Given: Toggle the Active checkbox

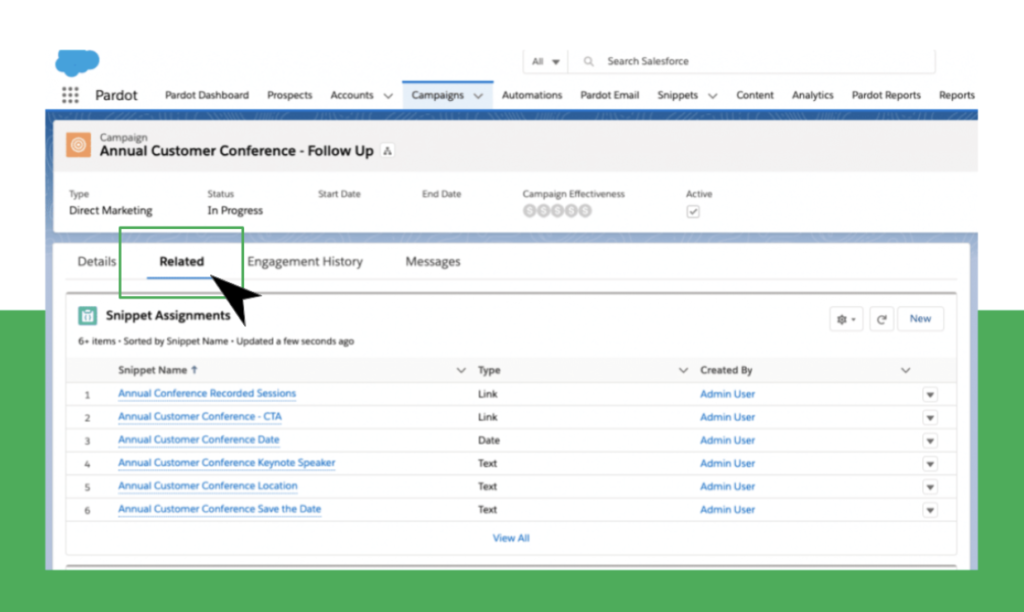Looking at the screenshot, I should 693,212.
